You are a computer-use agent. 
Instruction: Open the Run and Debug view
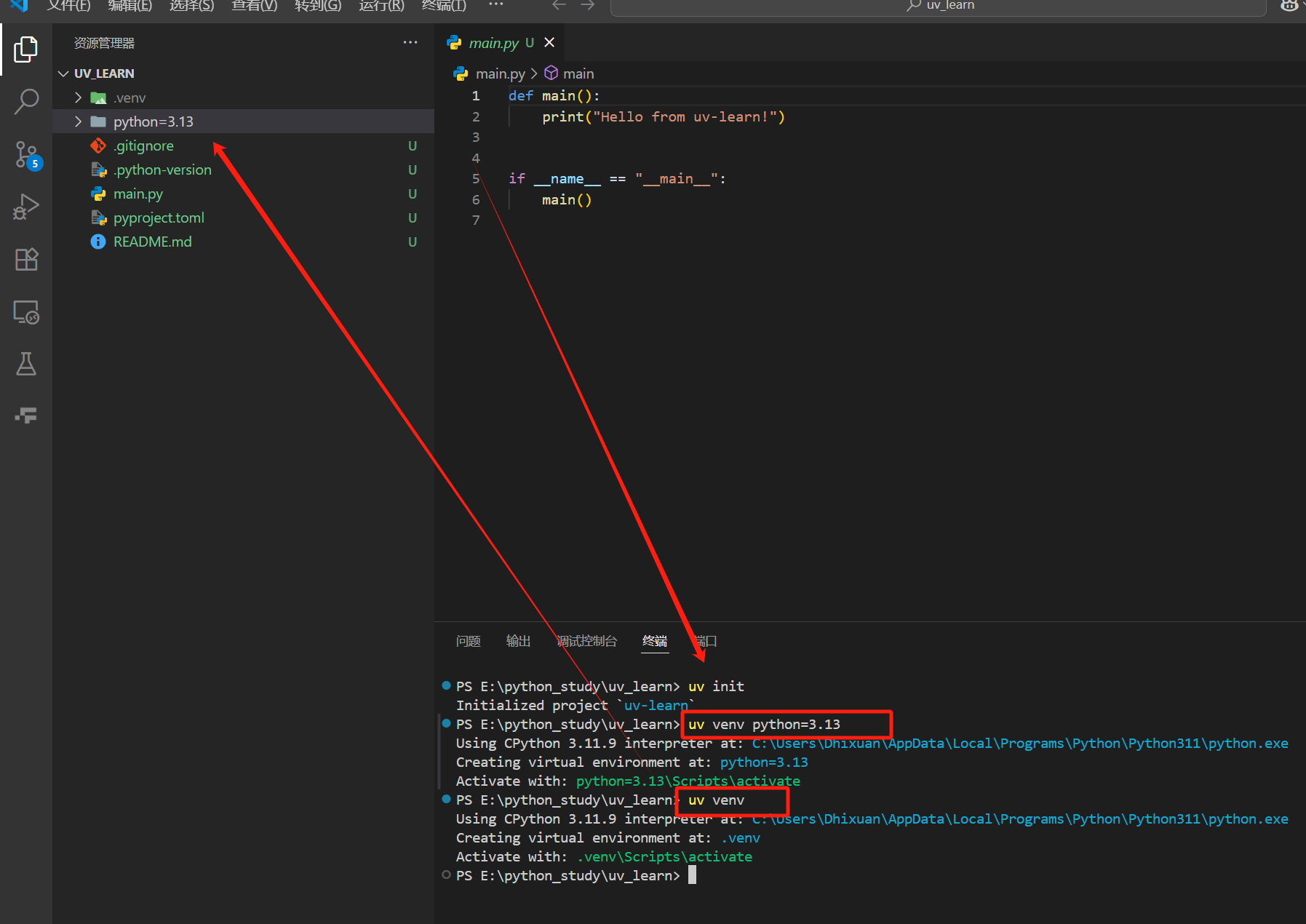(26, 207)
